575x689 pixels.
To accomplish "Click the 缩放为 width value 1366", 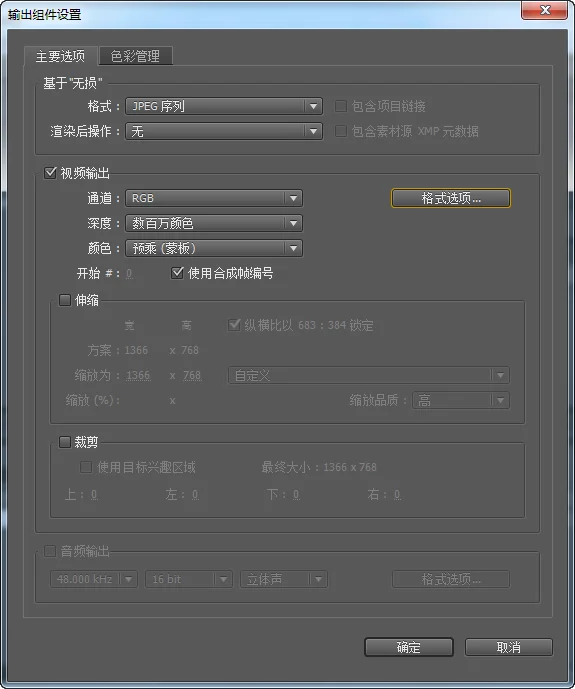I will point(138,375).
